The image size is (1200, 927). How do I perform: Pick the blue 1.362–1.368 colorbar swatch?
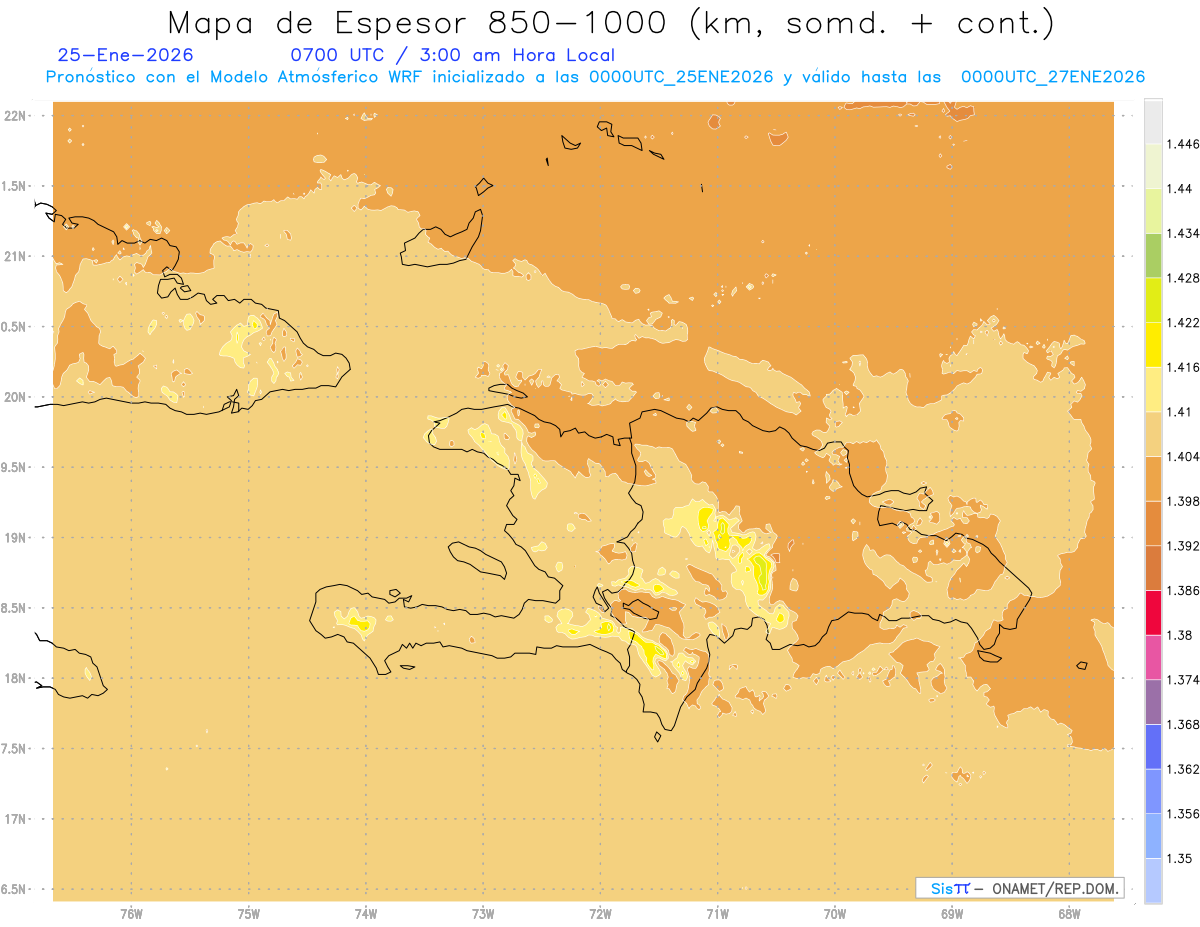click(x=1153, y=747)
